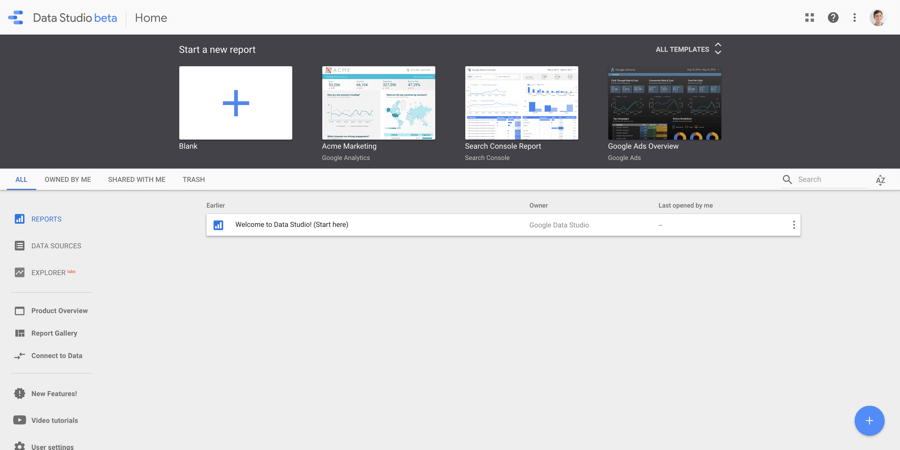The width and height of the screenshot is (900, 450).
Task: Click the DATA SOURCES list icon
Action: click(x=20, y=246)
